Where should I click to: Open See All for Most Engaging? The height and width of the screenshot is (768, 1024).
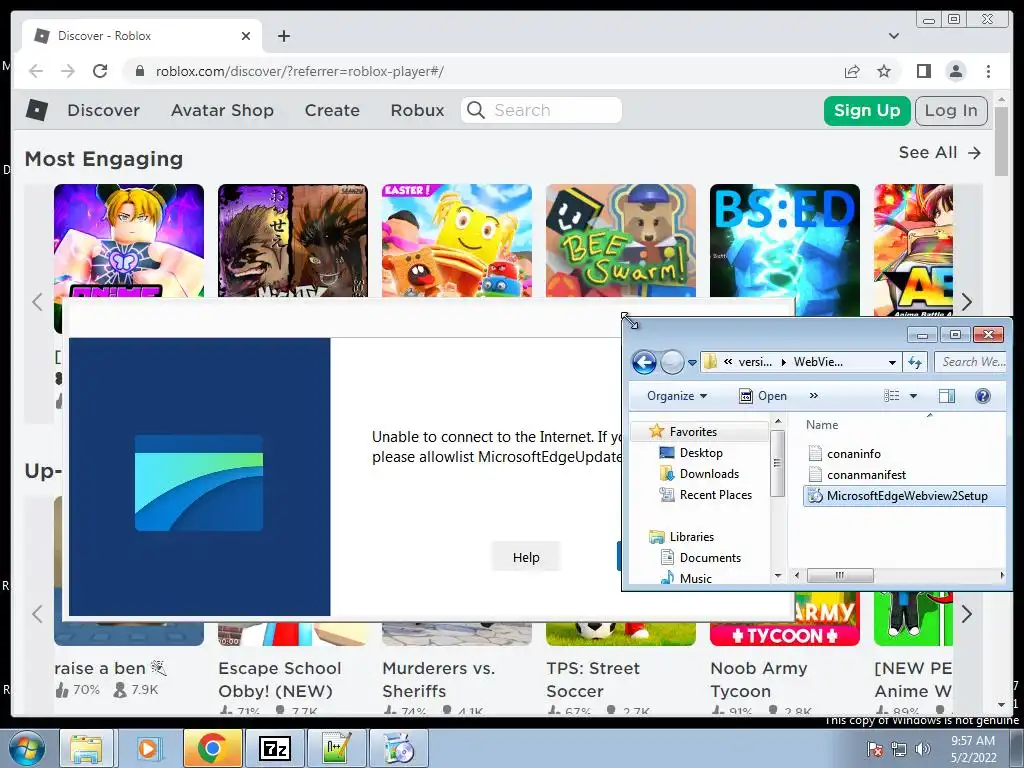[940, 152]
